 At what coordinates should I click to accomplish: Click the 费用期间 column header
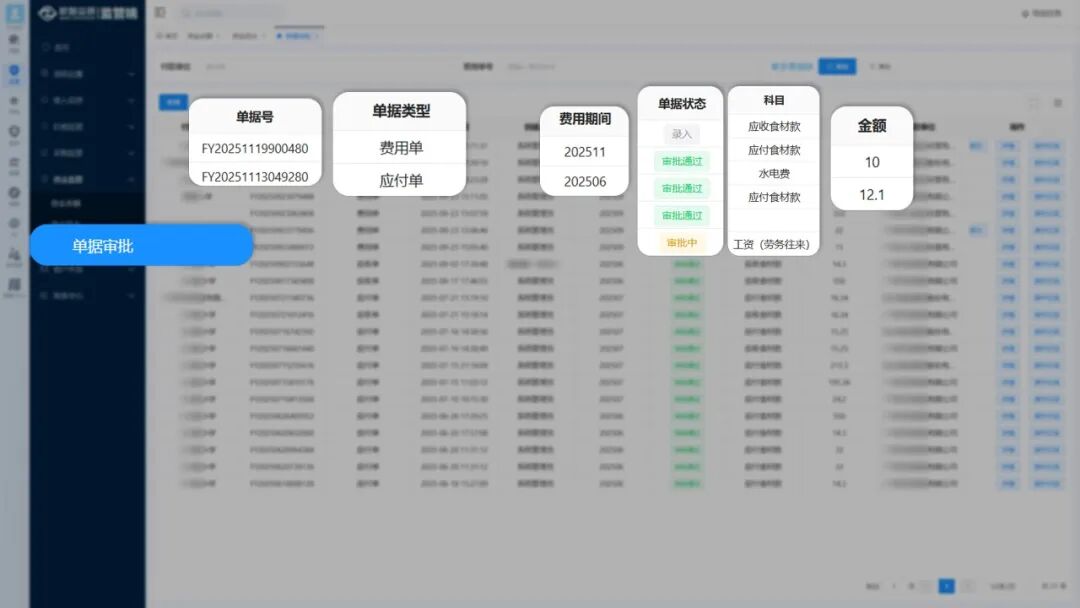(585, 118)
